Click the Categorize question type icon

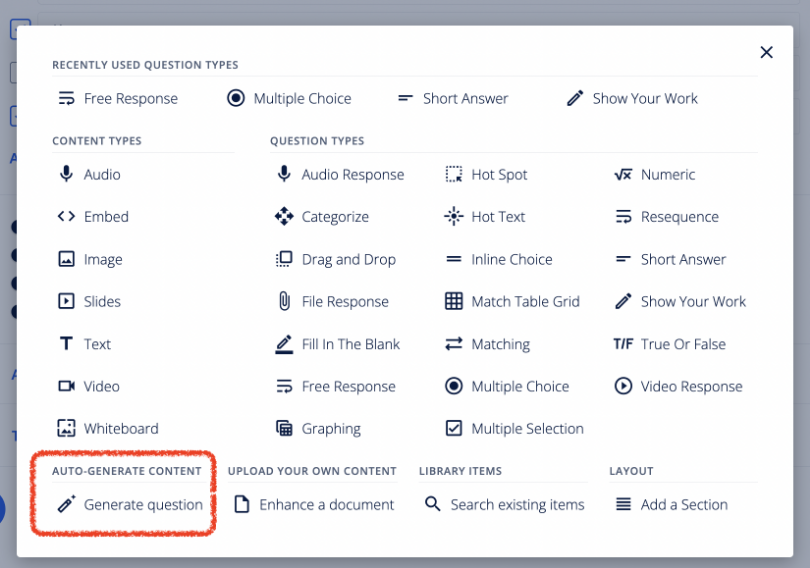tap(284, 216)
